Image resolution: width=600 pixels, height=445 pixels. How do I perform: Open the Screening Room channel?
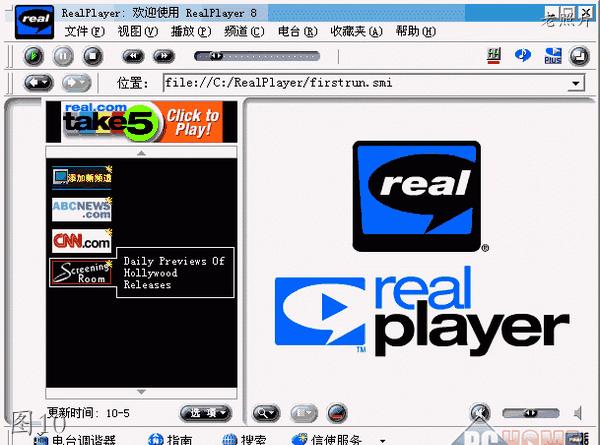(82, 273)
